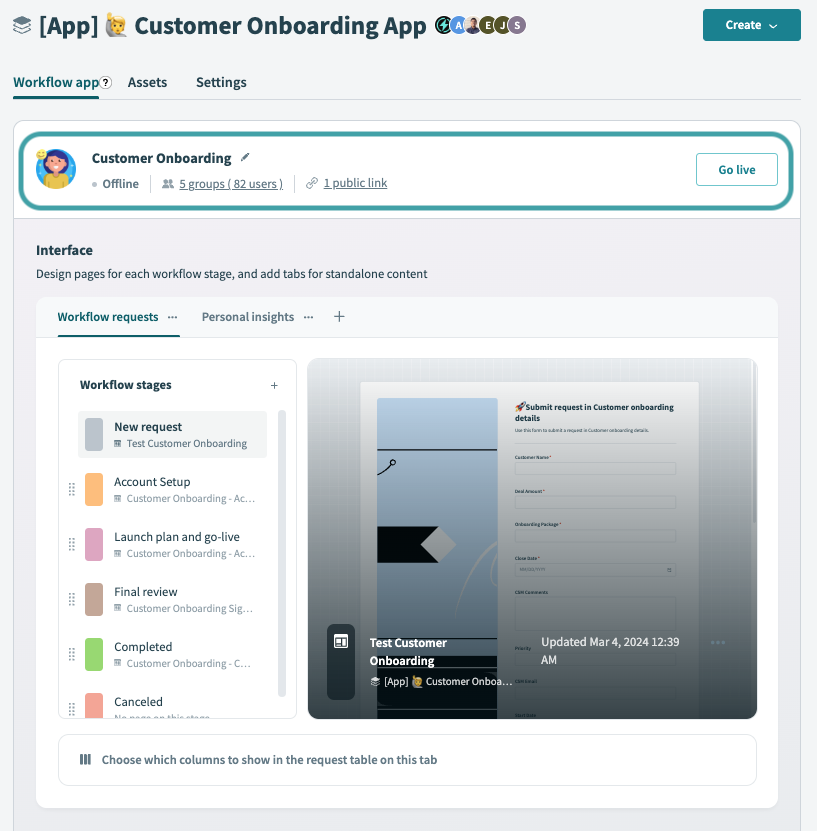This screenshot has width=817, height=831.
Task: Click the project stack icon beside the title
Action: point(22,25)
